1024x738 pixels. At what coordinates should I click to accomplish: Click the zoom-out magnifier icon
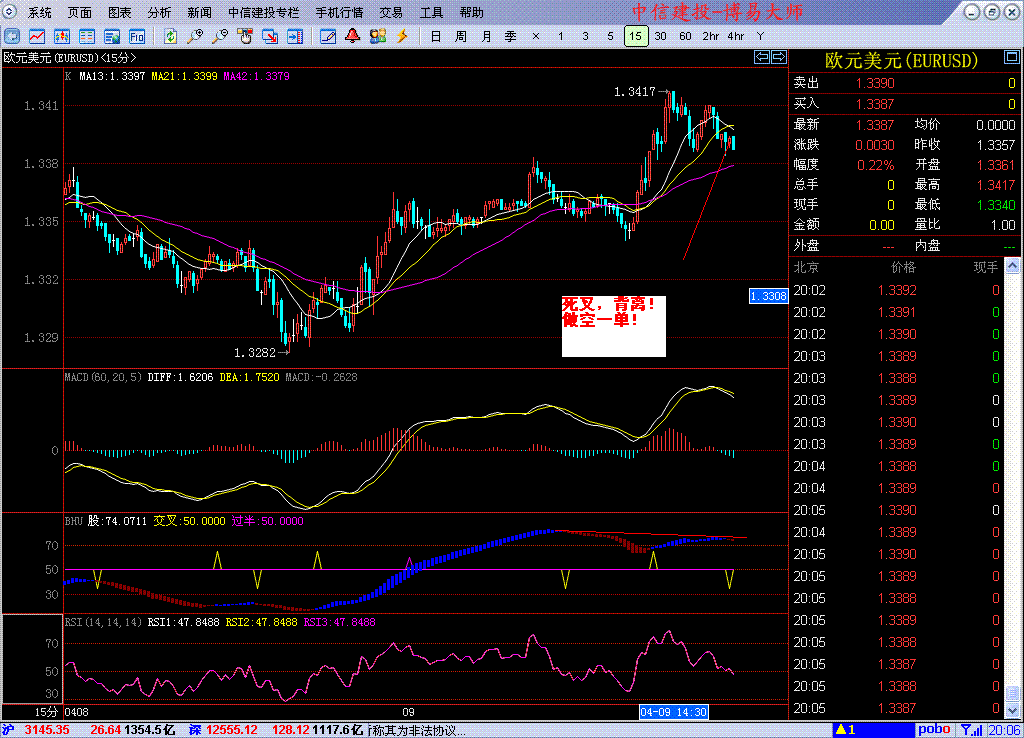[x=220, y=37]
